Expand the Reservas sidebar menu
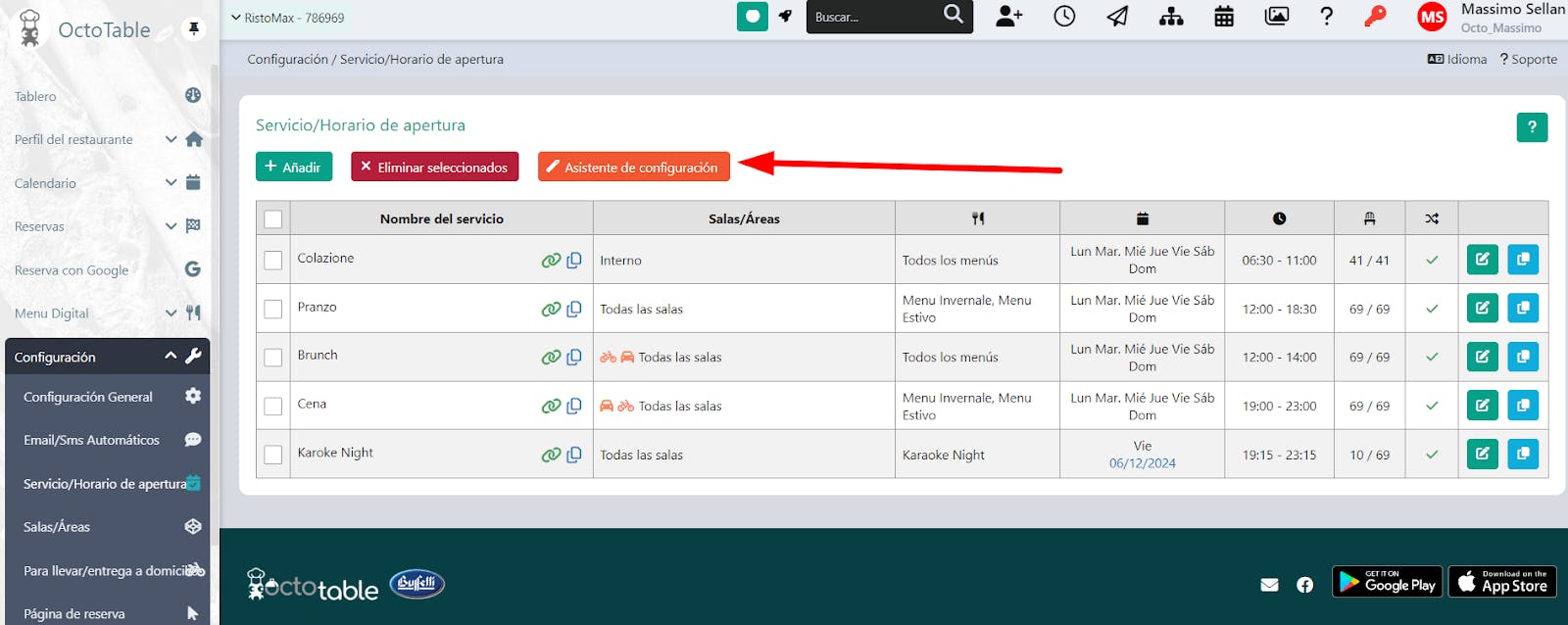Screen dimensions: 1568x625 (x=108, y=226)
